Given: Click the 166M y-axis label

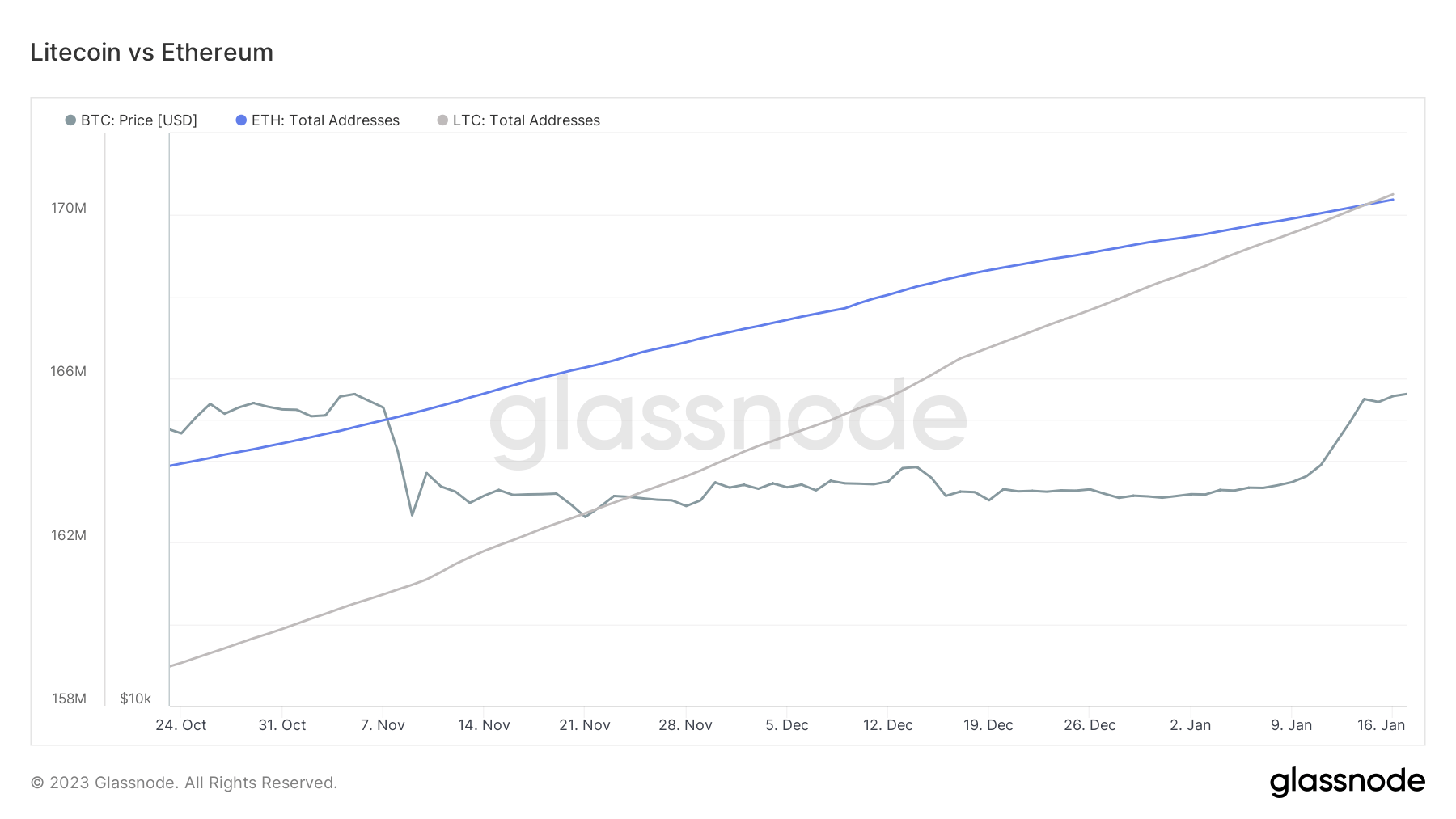Looking at the screenshot, I should (69, 371).
